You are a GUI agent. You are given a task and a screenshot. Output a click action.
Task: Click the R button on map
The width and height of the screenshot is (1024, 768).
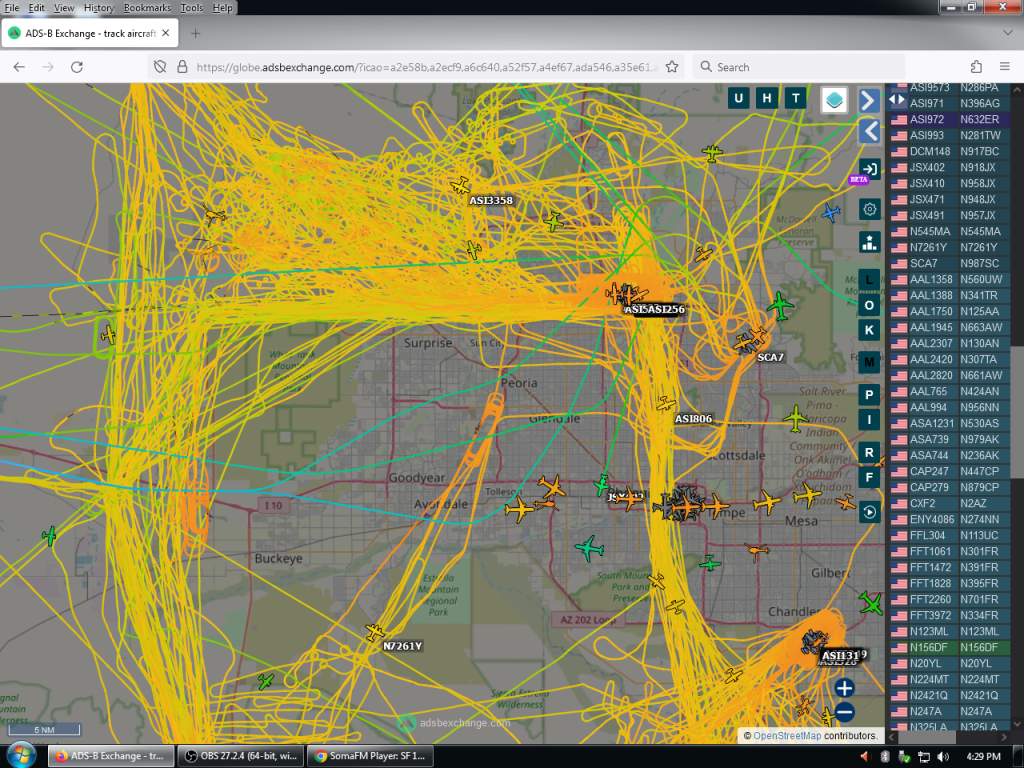[869, 452]
